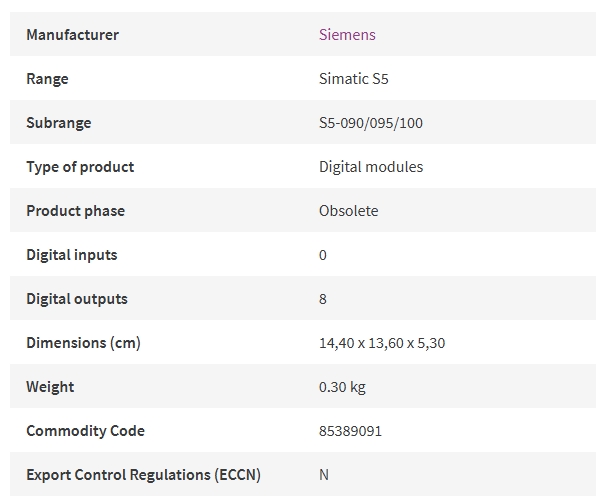Select the Digital modules value text
The image size is (606, 504).
coord(371,167)
